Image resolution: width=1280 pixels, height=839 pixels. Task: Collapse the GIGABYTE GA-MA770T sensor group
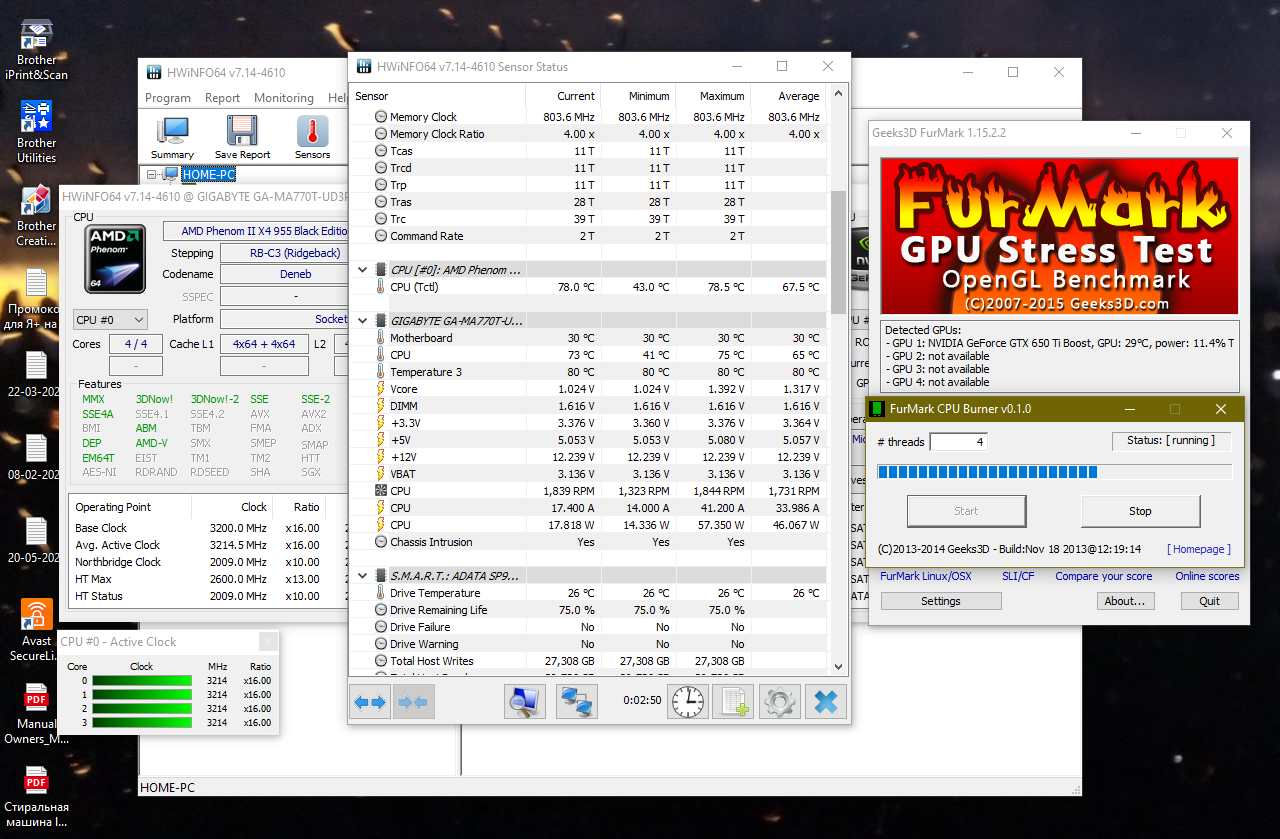pos(362,321)
